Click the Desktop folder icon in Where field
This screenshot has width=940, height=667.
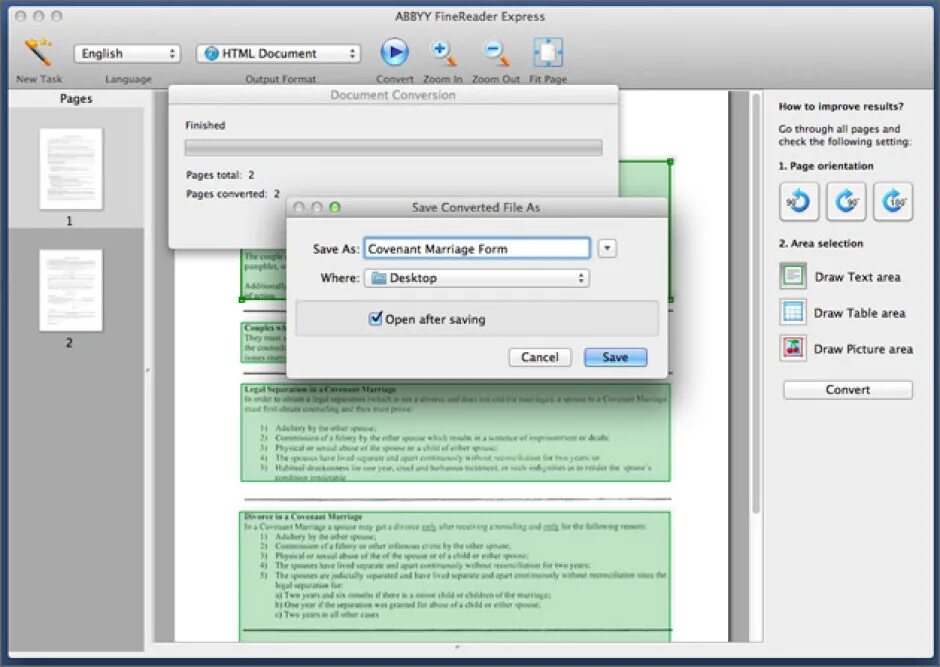(x=379, y=278)
